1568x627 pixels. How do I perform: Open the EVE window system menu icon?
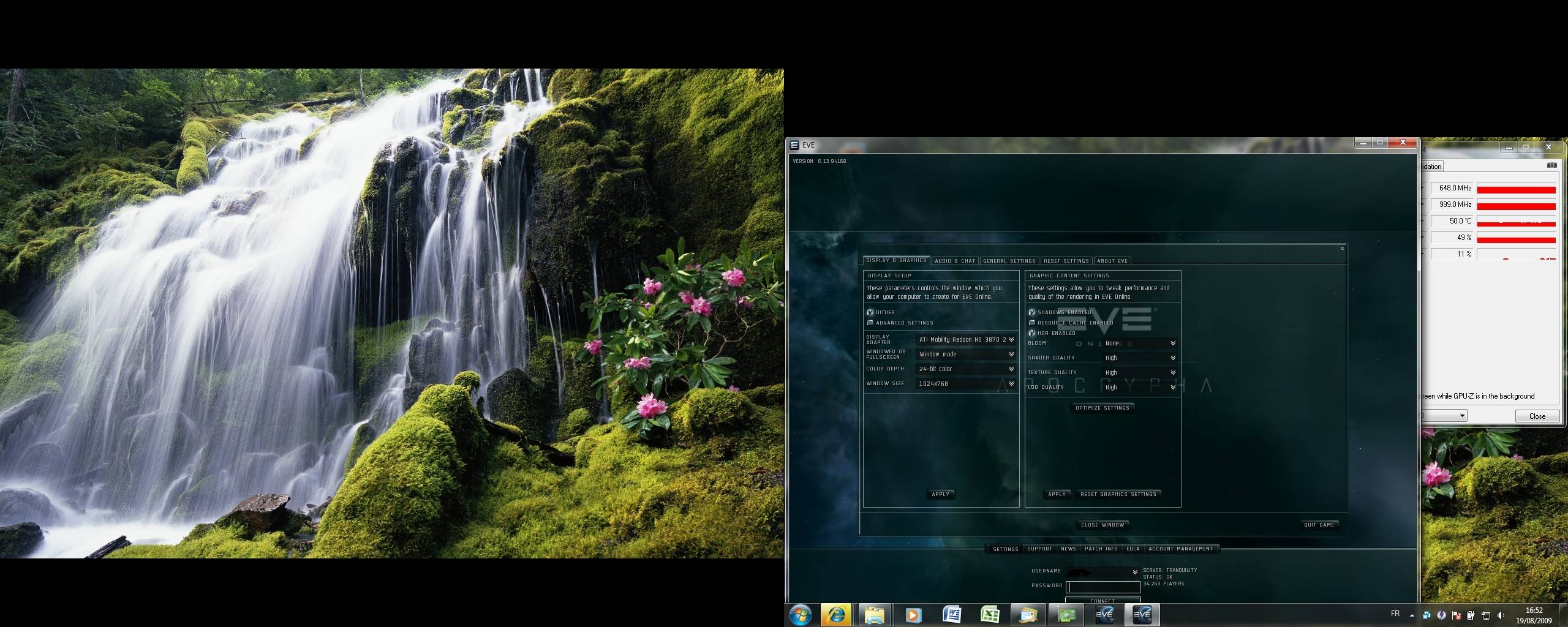point(794,145)
